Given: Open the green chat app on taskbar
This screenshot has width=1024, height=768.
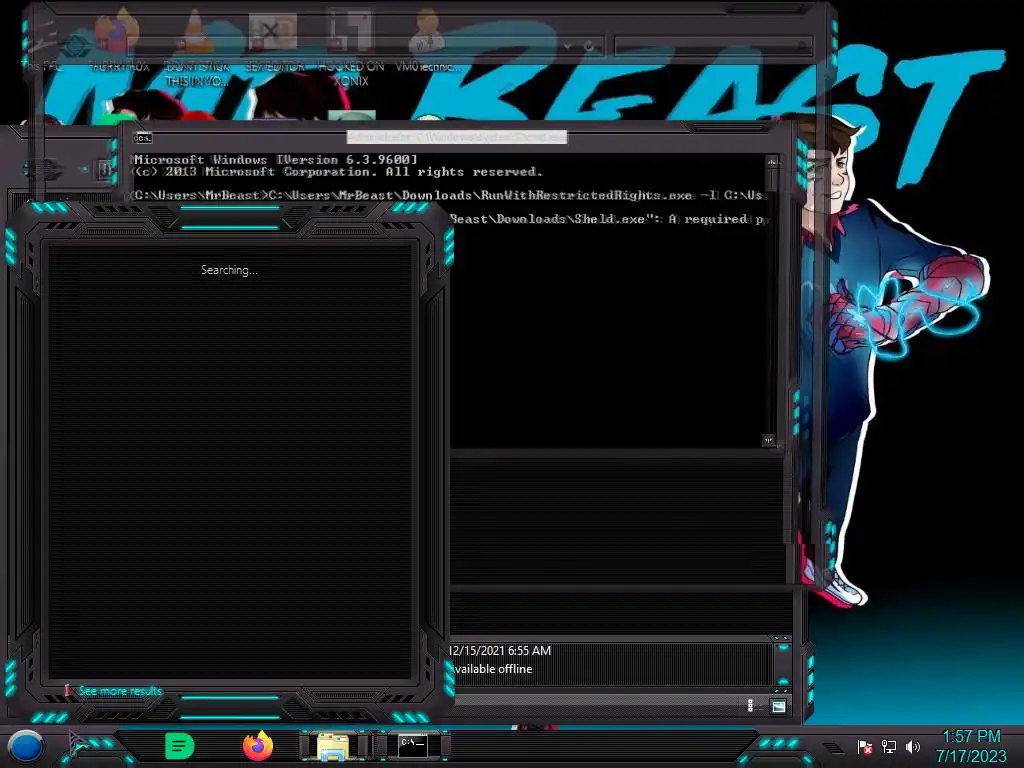Looking at the screenshot, I should click(x=179, y=746).
